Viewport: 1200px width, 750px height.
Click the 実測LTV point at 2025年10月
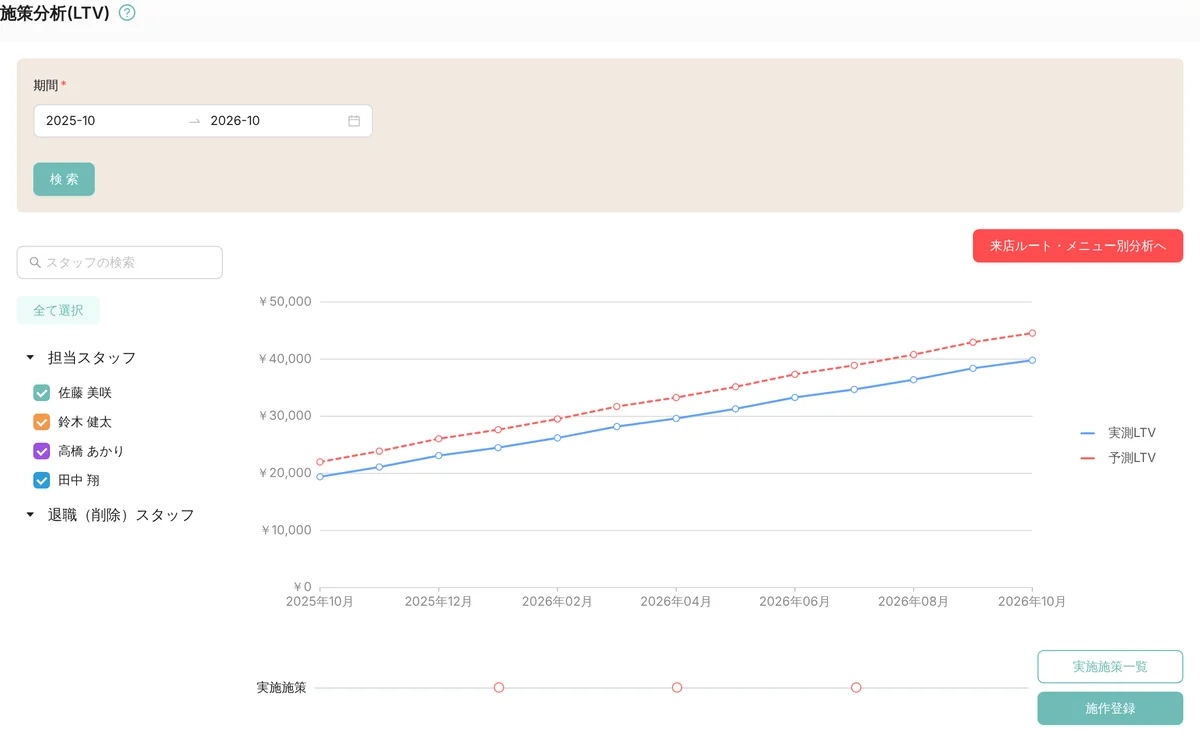pyautogui.click(x=320, y=477)
